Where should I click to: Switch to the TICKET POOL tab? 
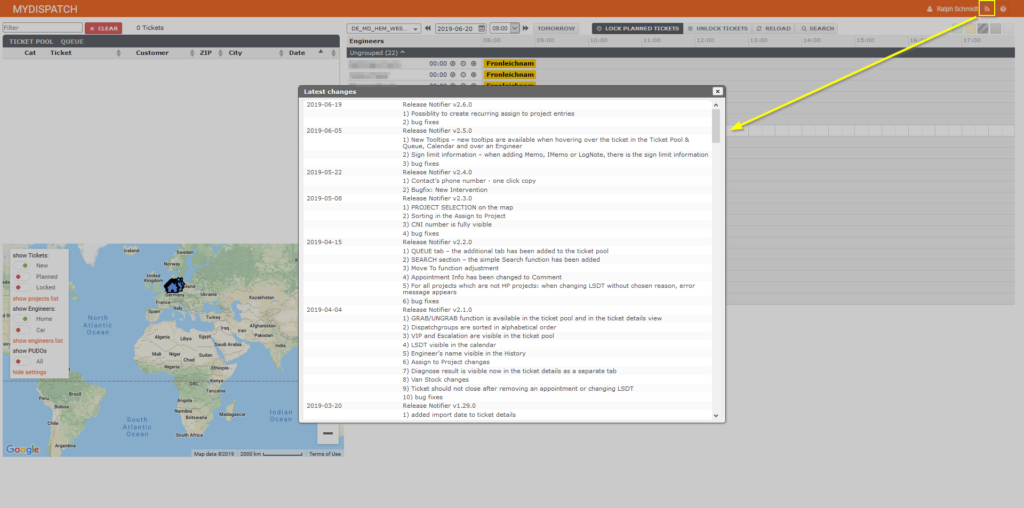click(x=31, y=42)
